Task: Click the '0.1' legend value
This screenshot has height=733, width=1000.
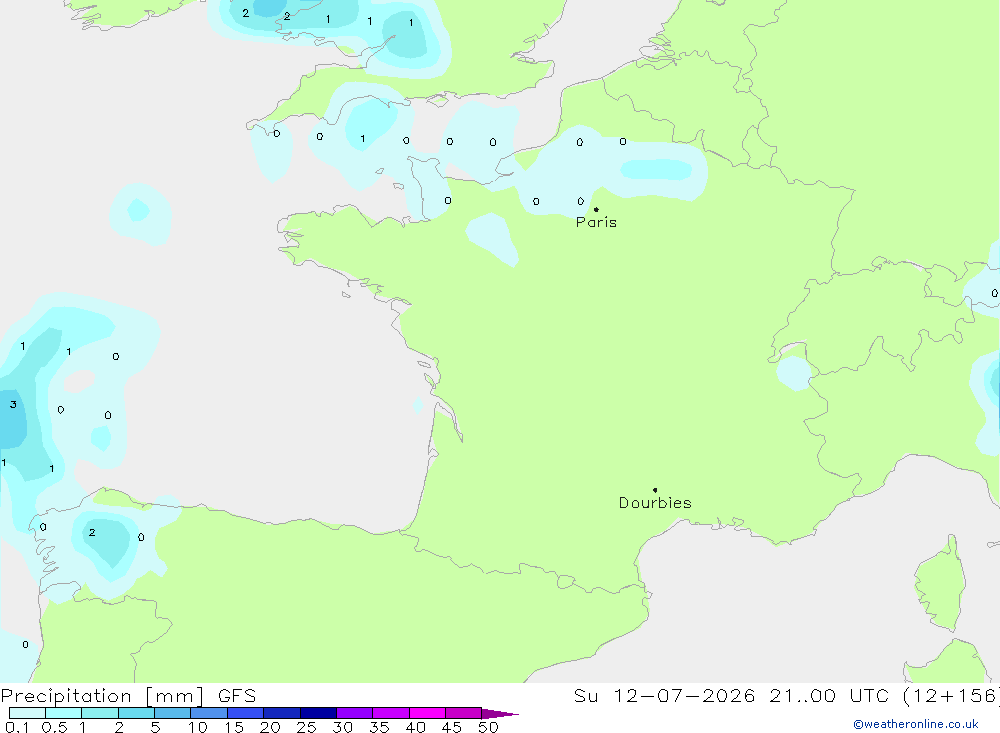Action: pyautogui.click(x=17, y=727)
